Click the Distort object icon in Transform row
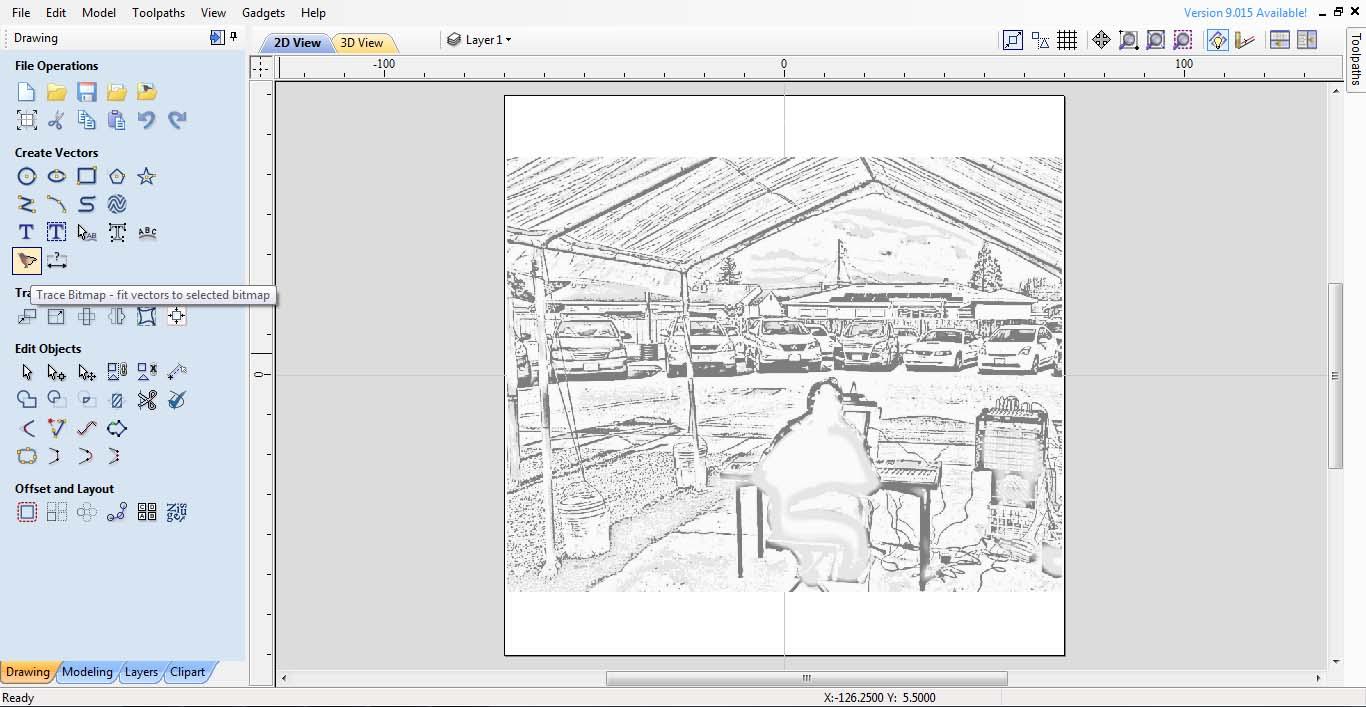Screen dimensions: 1366x707 (147, 316)
